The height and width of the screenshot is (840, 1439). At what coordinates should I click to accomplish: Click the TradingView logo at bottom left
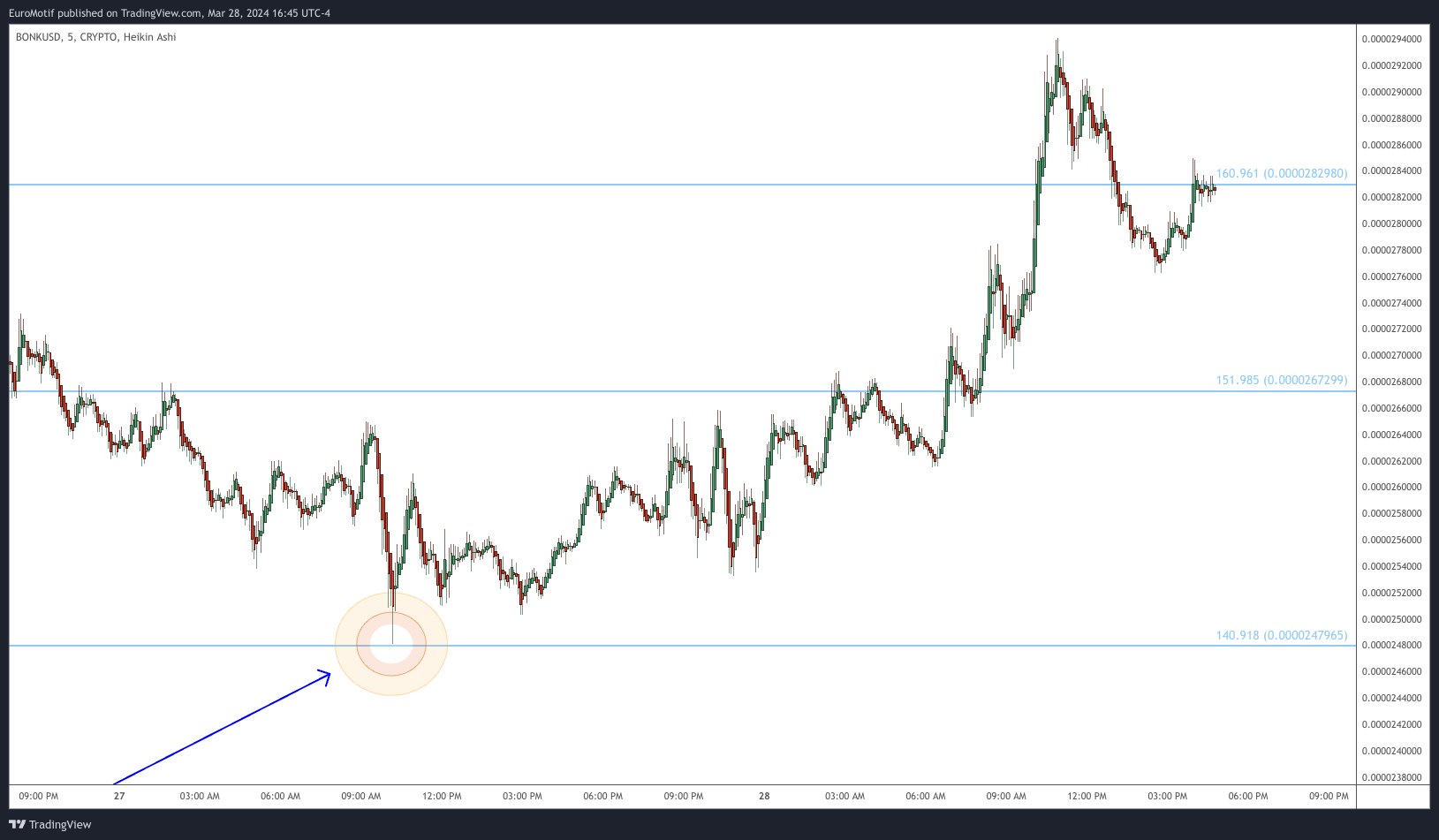pyautogui.click(x=50, y=824)
